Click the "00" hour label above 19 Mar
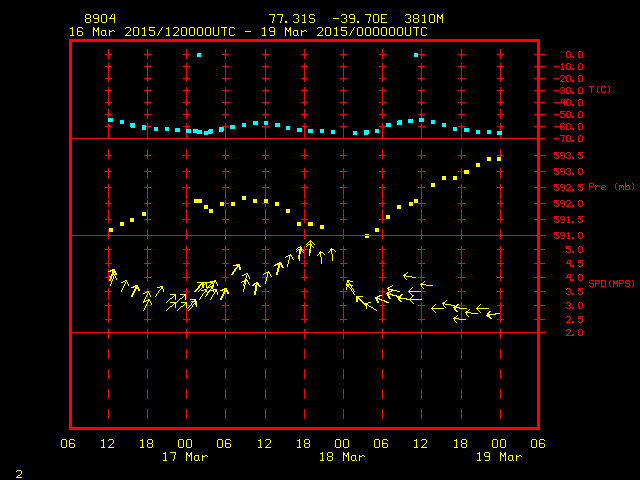 [499, 444]
